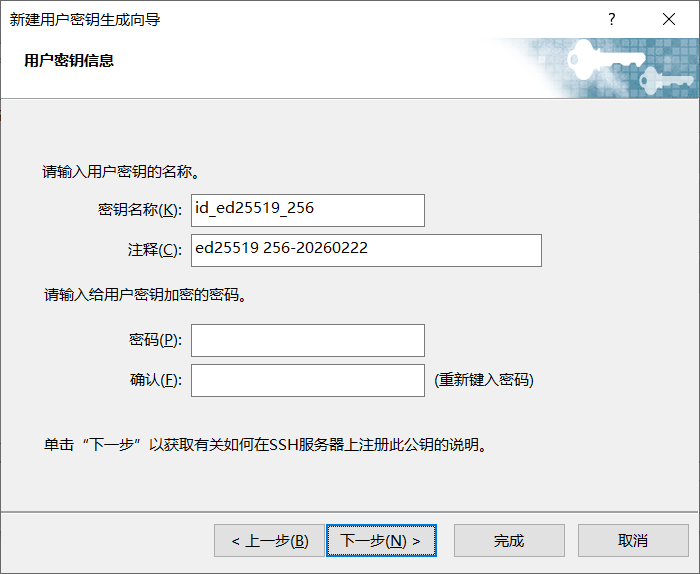Screen dimensions: 700x574
Task: Click the 确认 password confirmation field
Action: pyautogui.click(x=307, y=380)
